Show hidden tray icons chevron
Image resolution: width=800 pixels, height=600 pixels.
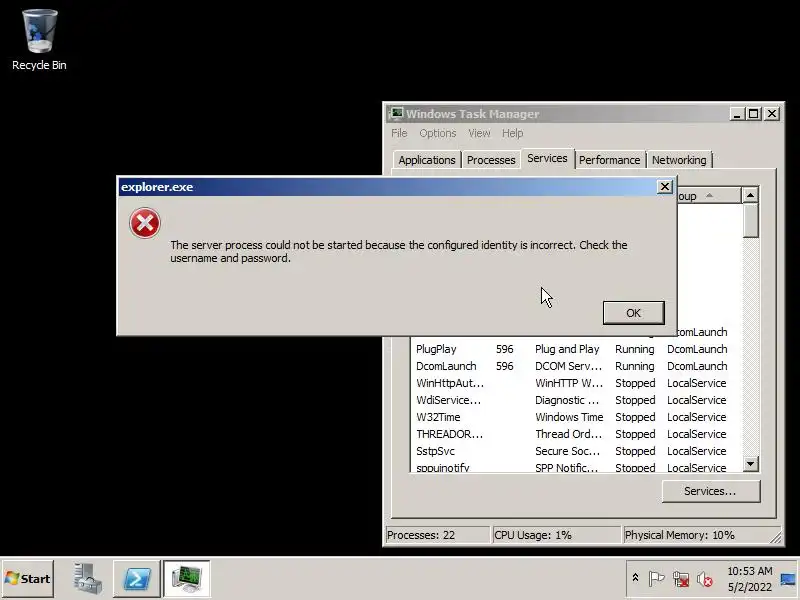coord(635,578)
